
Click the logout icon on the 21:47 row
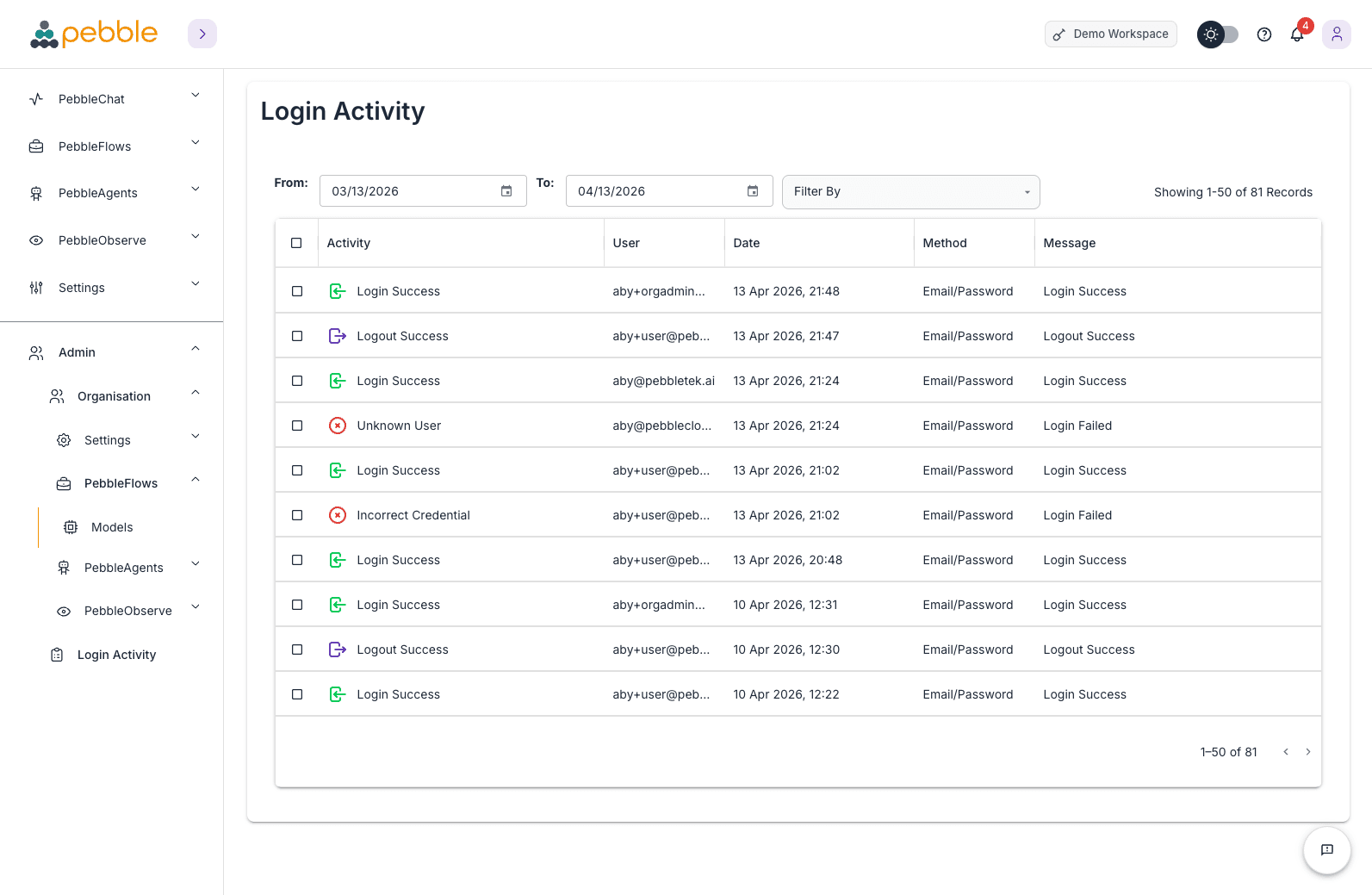tap(338, 336)
